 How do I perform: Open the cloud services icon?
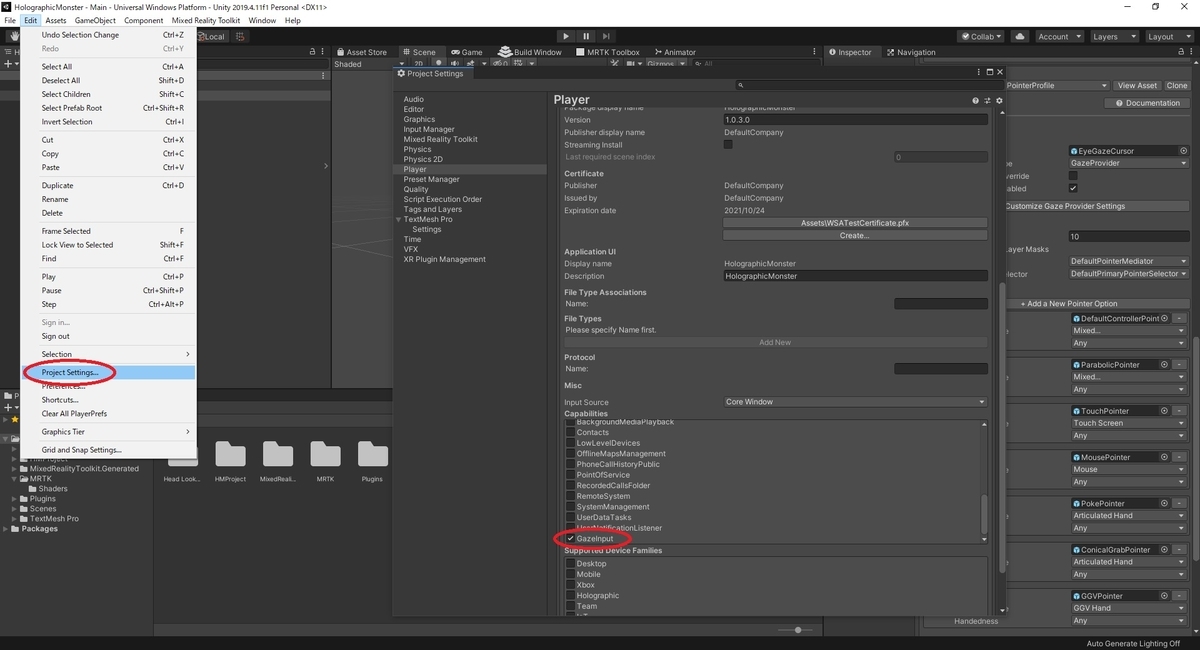coord(1019,36)
